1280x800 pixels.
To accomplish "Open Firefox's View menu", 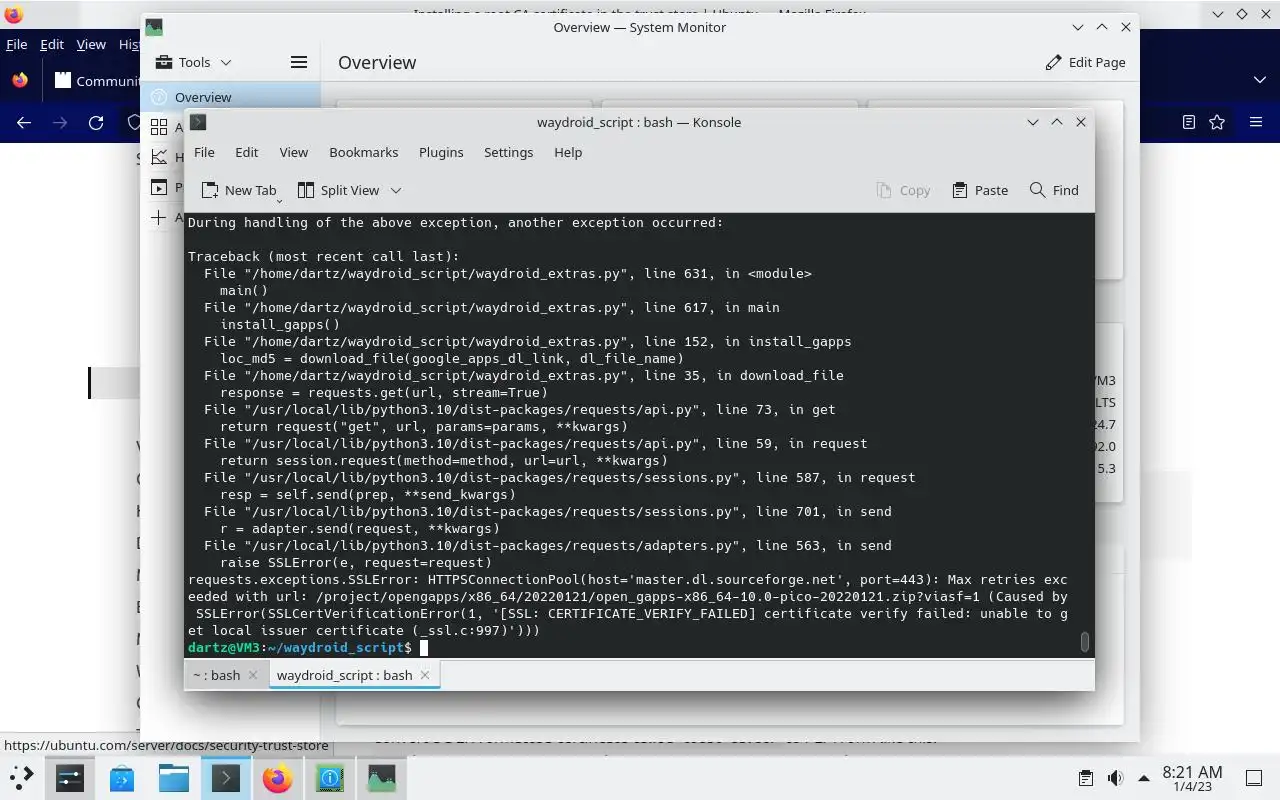I will pyautogui.click(x=91, y=44).
